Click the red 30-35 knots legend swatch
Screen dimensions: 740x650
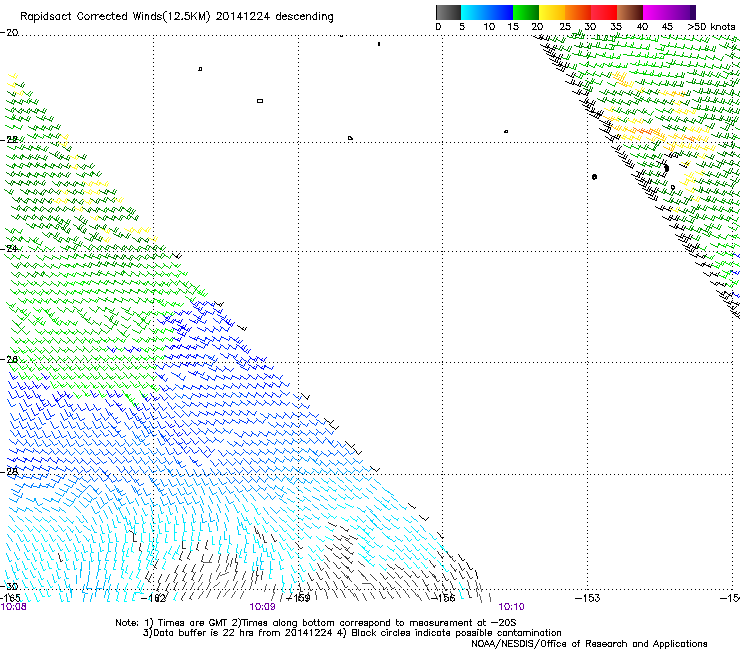pyautogui.click(x=604, y=12)
